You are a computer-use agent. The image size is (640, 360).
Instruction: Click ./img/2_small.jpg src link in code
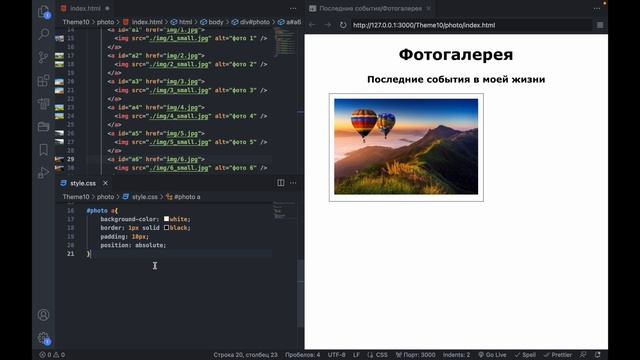(x=180, y=64)
